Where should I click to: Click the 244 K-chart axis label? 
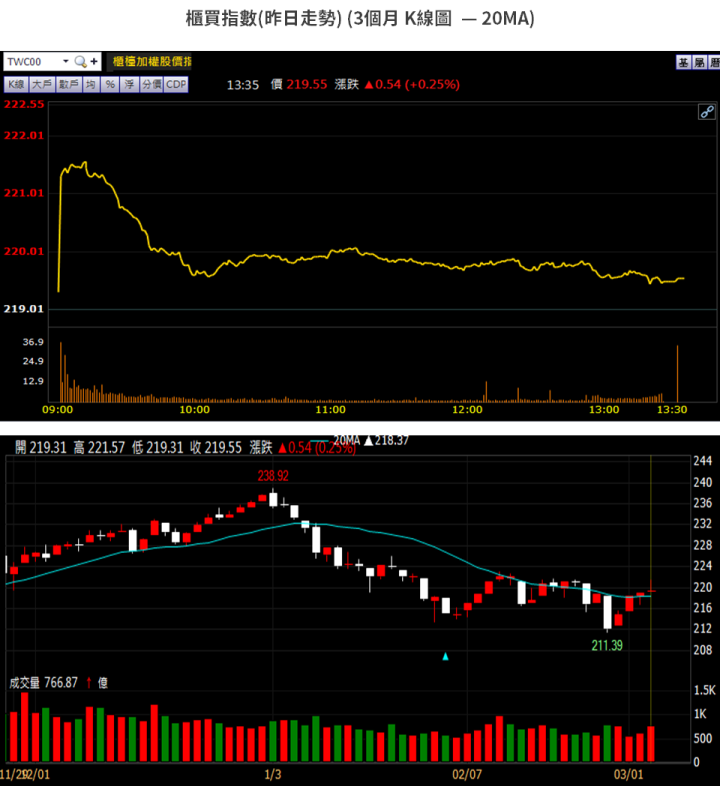point(702,461)
